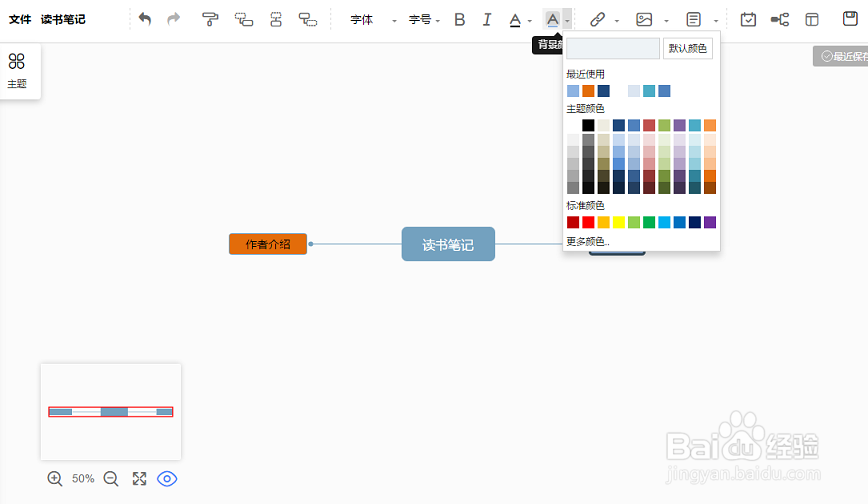Choose the standard orange-yellow swatch

[x=603, y=222]
